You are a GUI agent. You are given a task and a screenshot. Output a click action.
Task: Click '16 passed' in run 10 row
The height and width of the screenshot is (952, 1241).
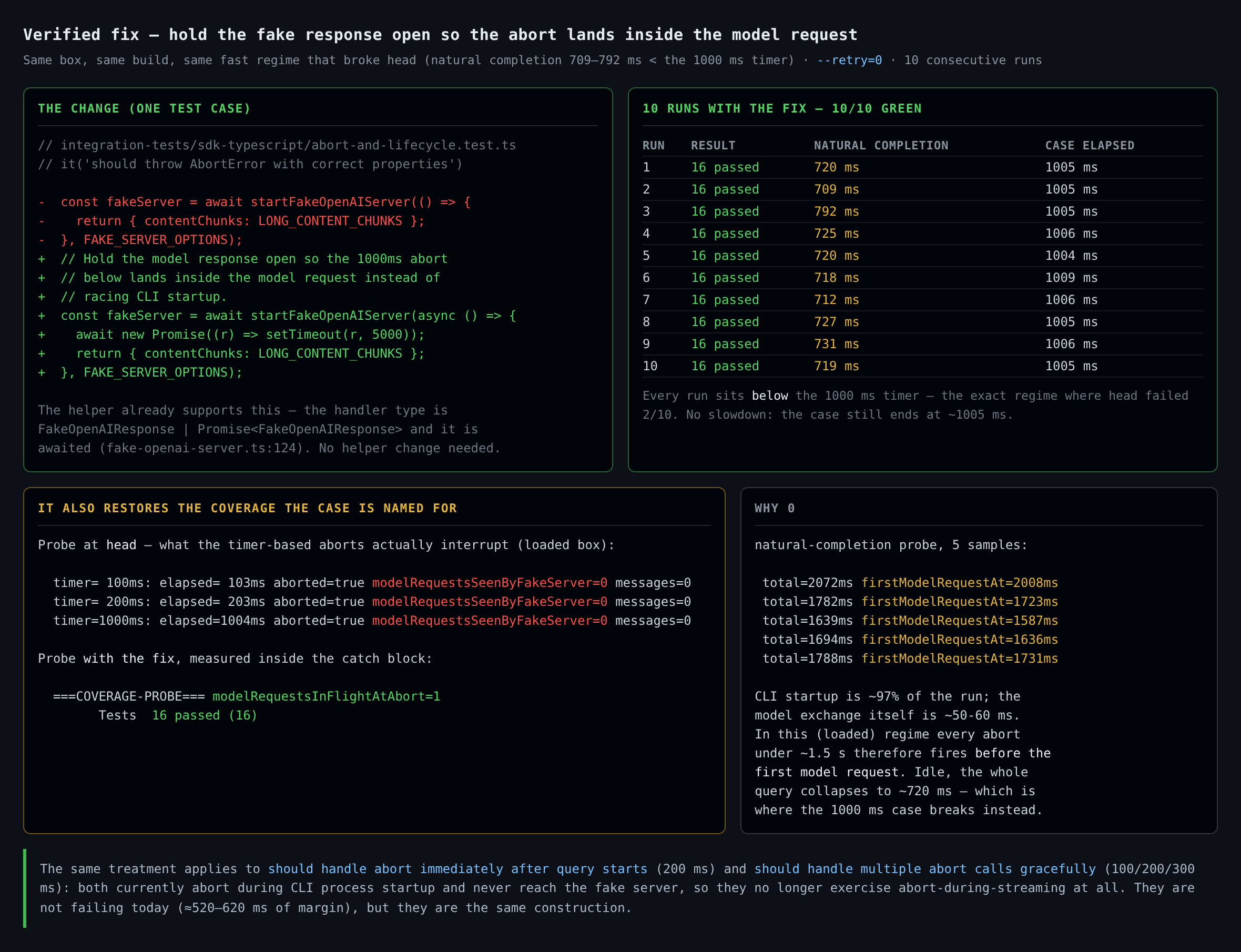coord(725,366)
